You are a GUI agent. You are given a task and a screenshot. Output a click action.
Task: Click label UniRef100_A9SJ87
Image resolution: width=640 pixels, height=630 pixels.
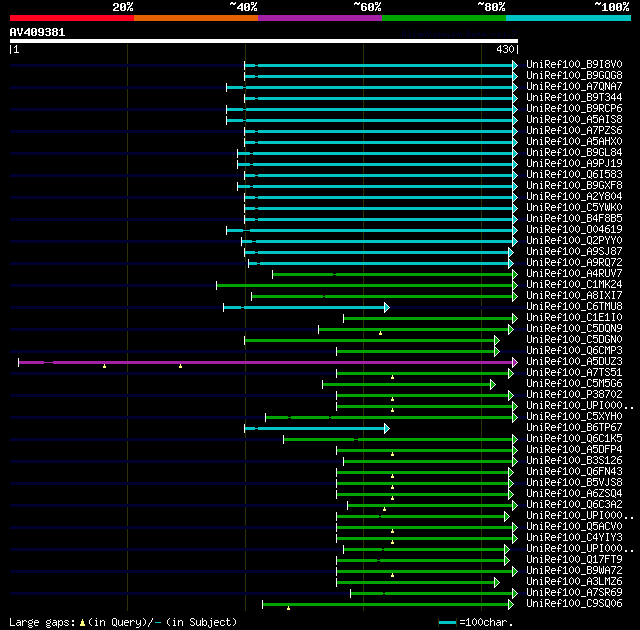pos(574,252)
